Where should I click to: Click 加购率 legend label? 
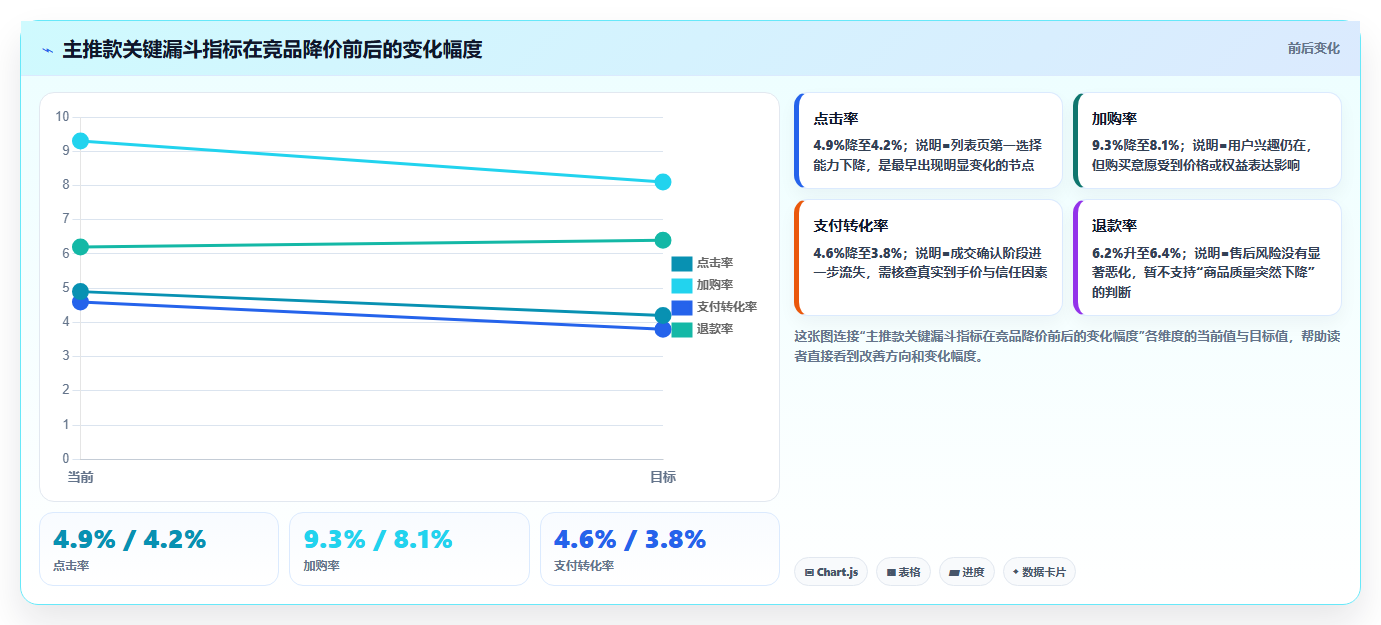[x=715, y=285]
